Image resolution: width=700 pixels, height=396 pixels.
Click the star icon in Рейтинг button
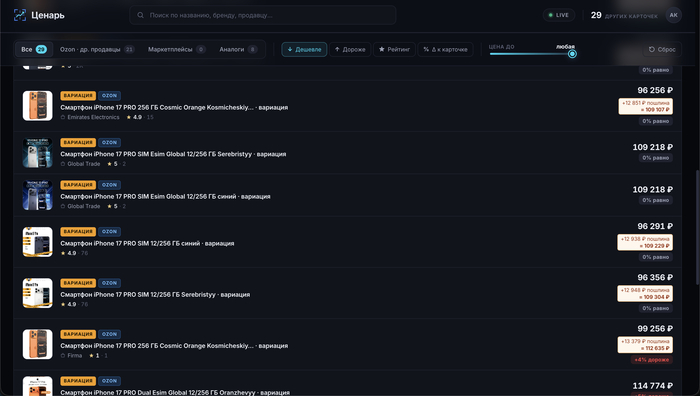point(381,49)
